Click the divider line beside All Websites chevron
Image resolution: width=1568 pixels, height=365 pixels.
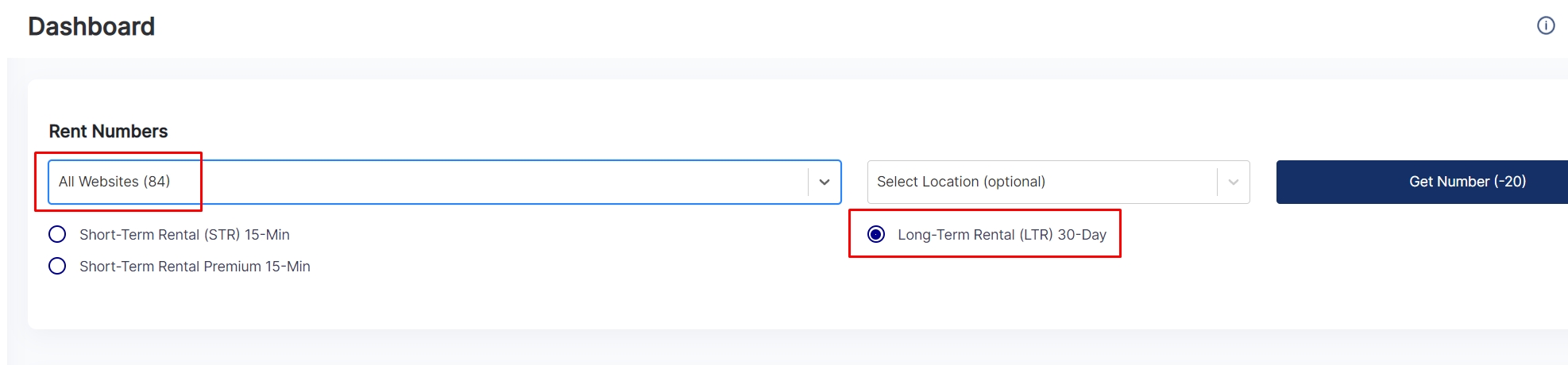(x=808, y=182)
